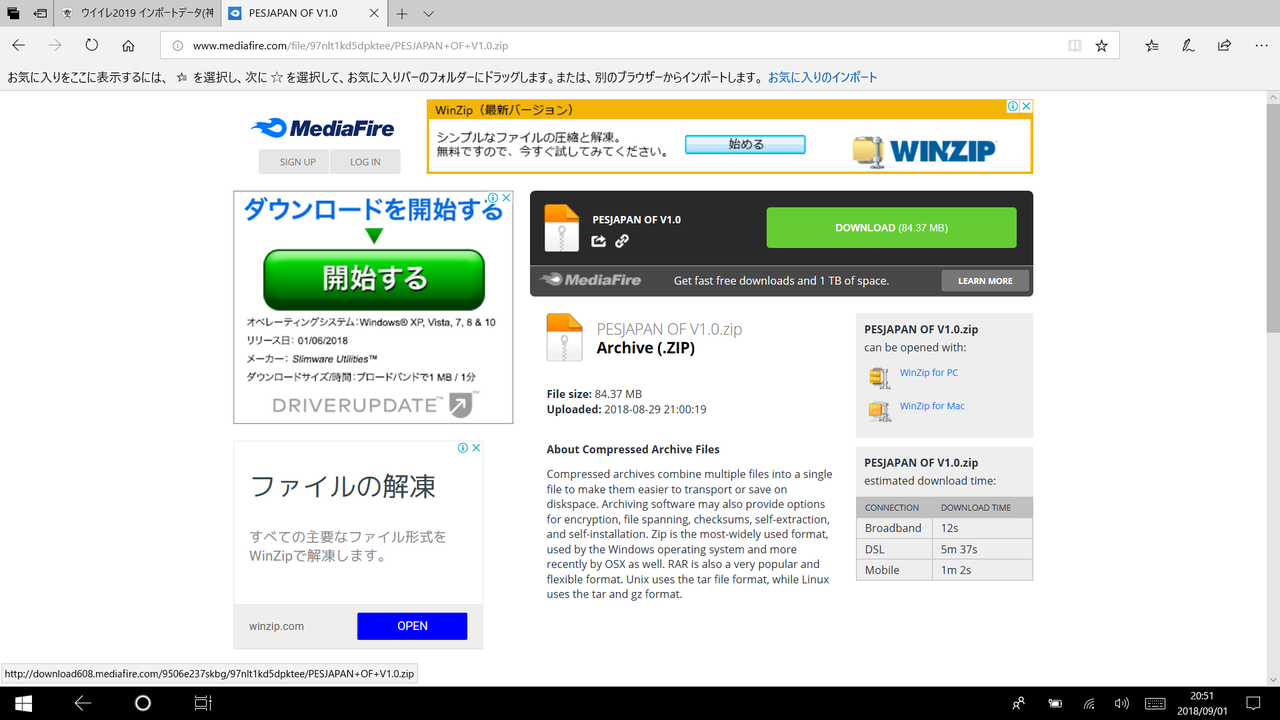Click the MediaFire logo
Screen dimensions: 1280x720
(x=322, y=128)
